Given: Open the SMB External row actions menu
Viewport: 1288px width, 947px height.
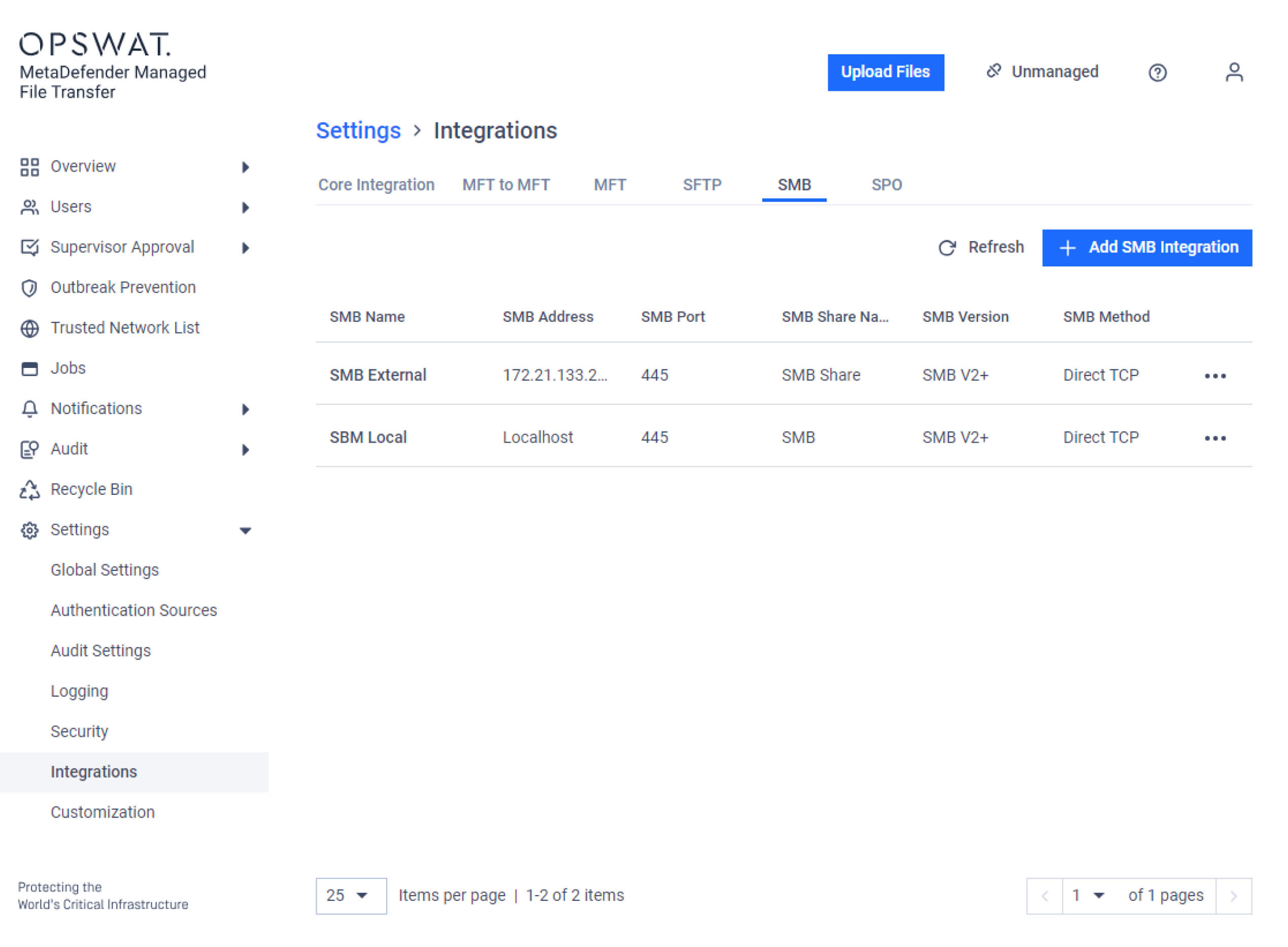Looking at the screenshot, I should [1216, 375].
